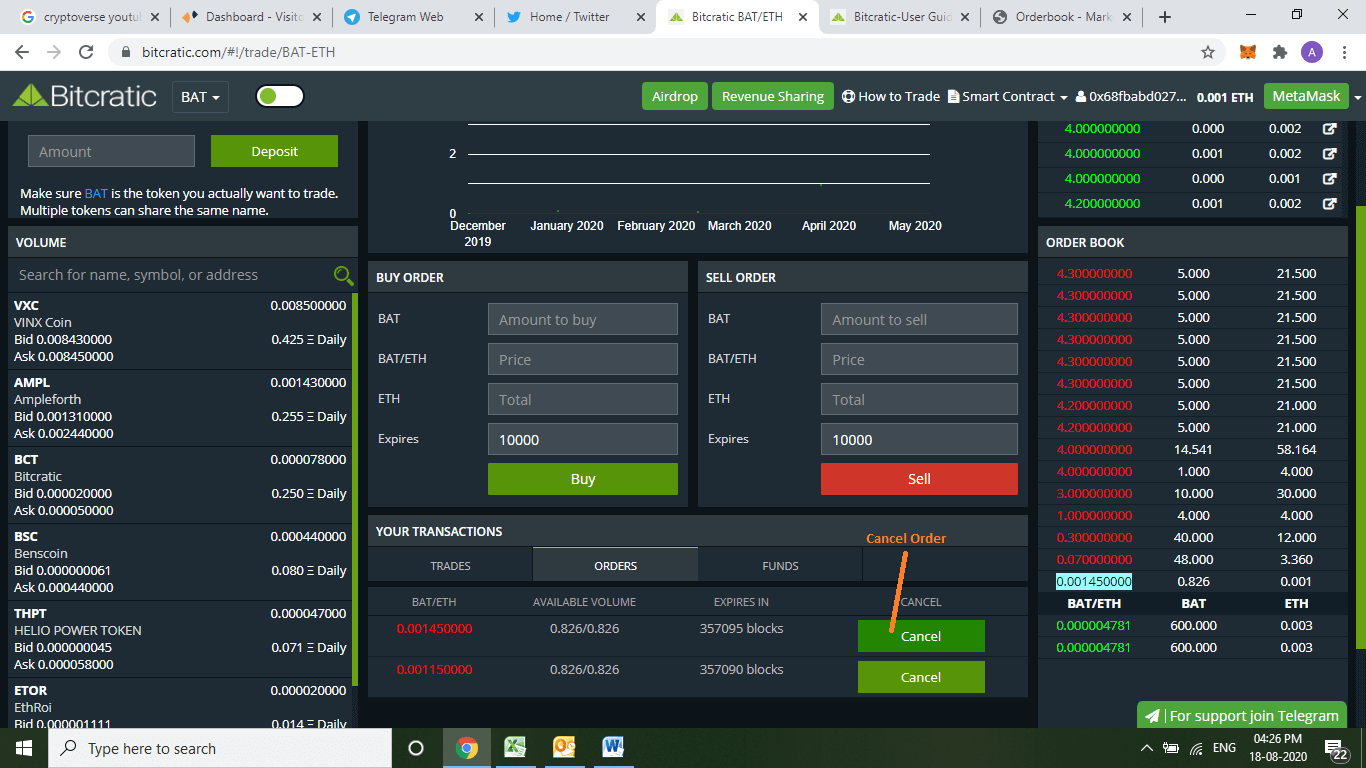Expand the Smart Contract dropdown
This screenshot has width=1366, height=768.
pyautogui.click(x=1008, y=96)
